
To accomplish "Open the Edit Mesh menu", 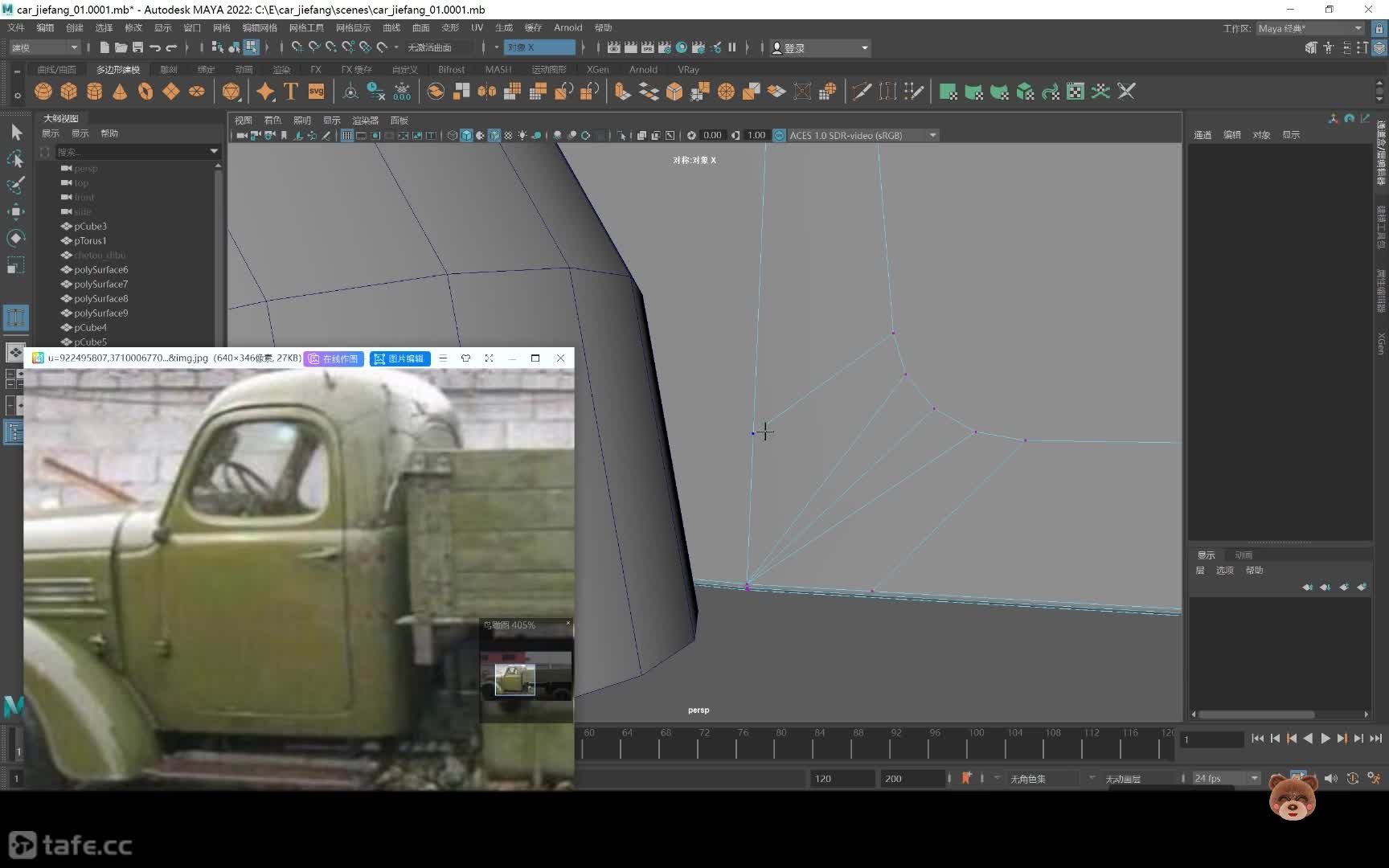I will [260, 27].
